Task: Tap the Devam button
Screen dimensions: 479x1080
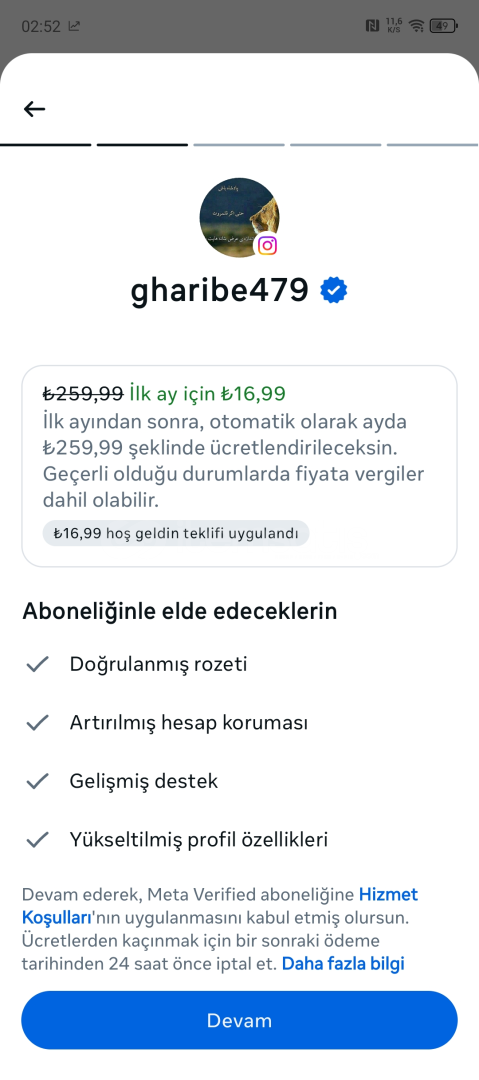Action: tap(239, 1020)
